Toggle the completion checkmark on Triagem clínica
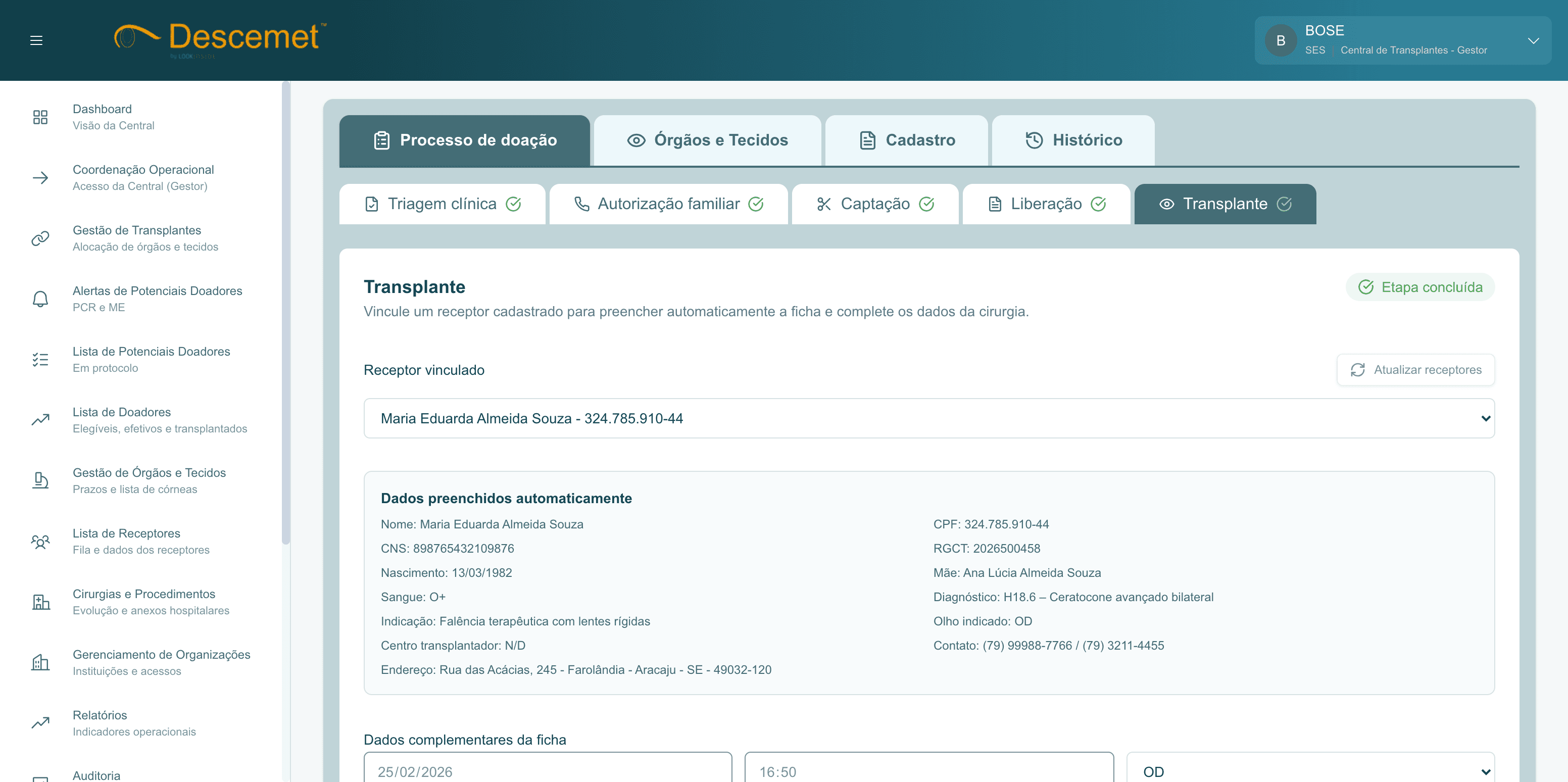 [514, 204]
